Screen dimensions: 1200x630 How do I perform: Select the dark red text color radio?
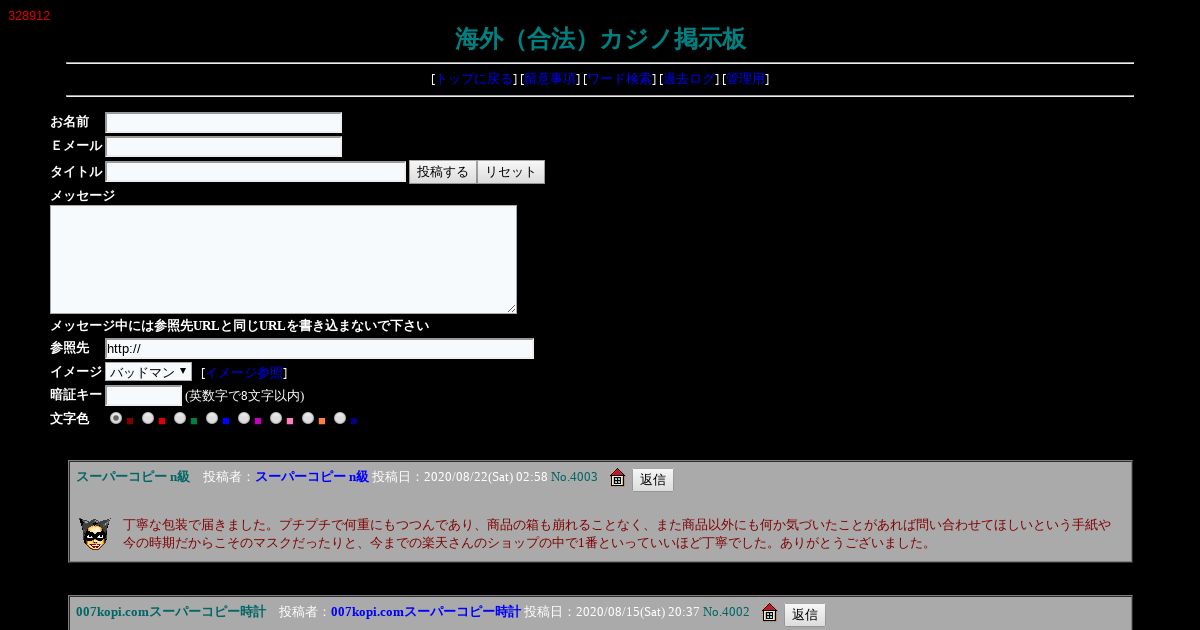pyautogui.click(x=116, y=418)
